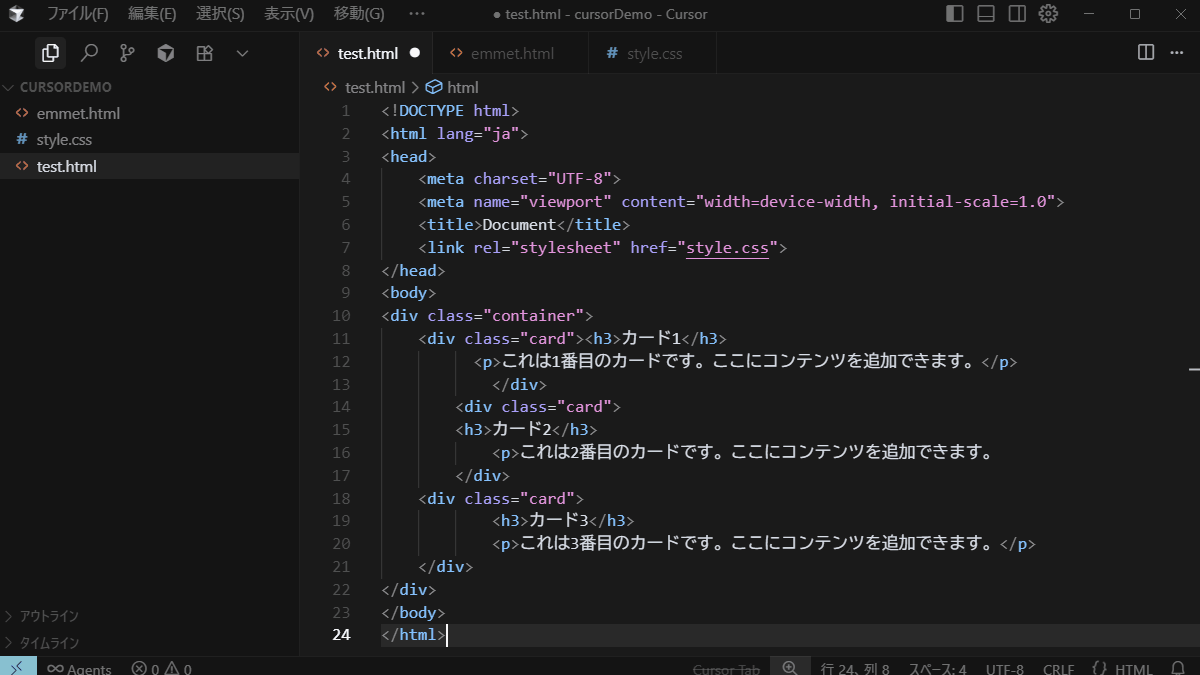Click the カード2 heading text
The width and height of the screenshot is (1200, 675).
coord(522,429)
